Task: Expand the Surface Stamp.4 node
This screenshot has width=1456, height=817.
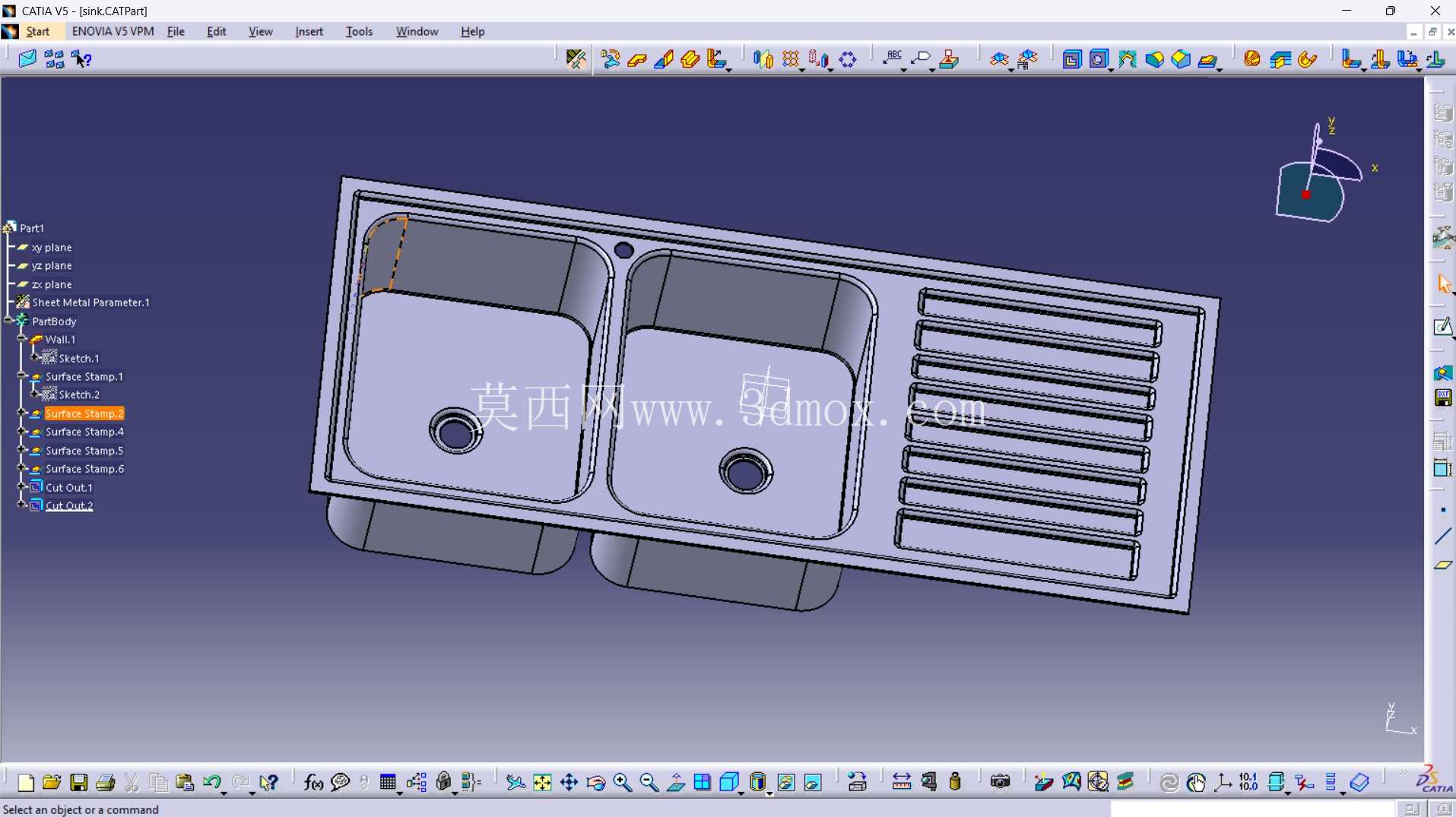Action: click(x=22, y=432)
